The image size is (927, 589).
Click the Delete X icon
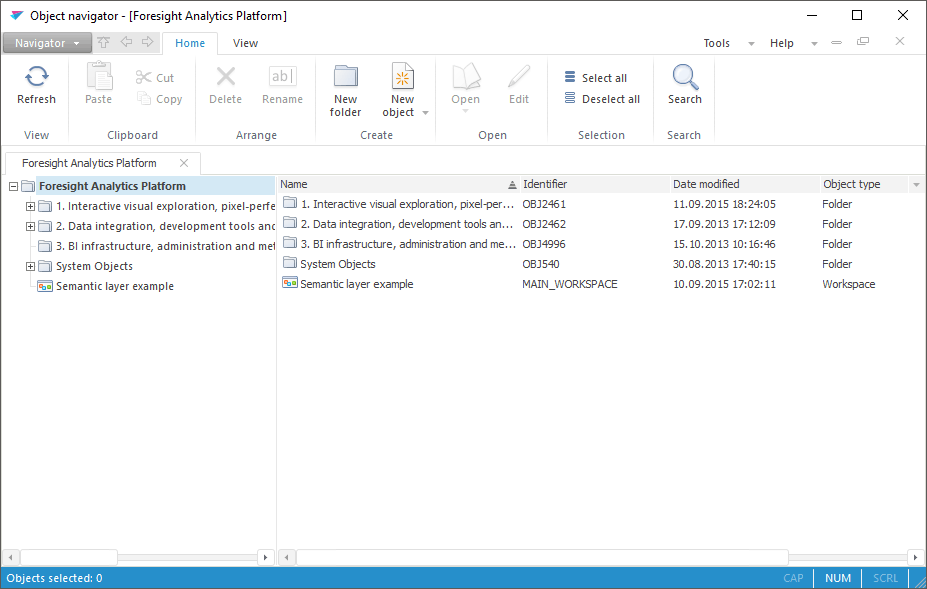click(225, 76)
